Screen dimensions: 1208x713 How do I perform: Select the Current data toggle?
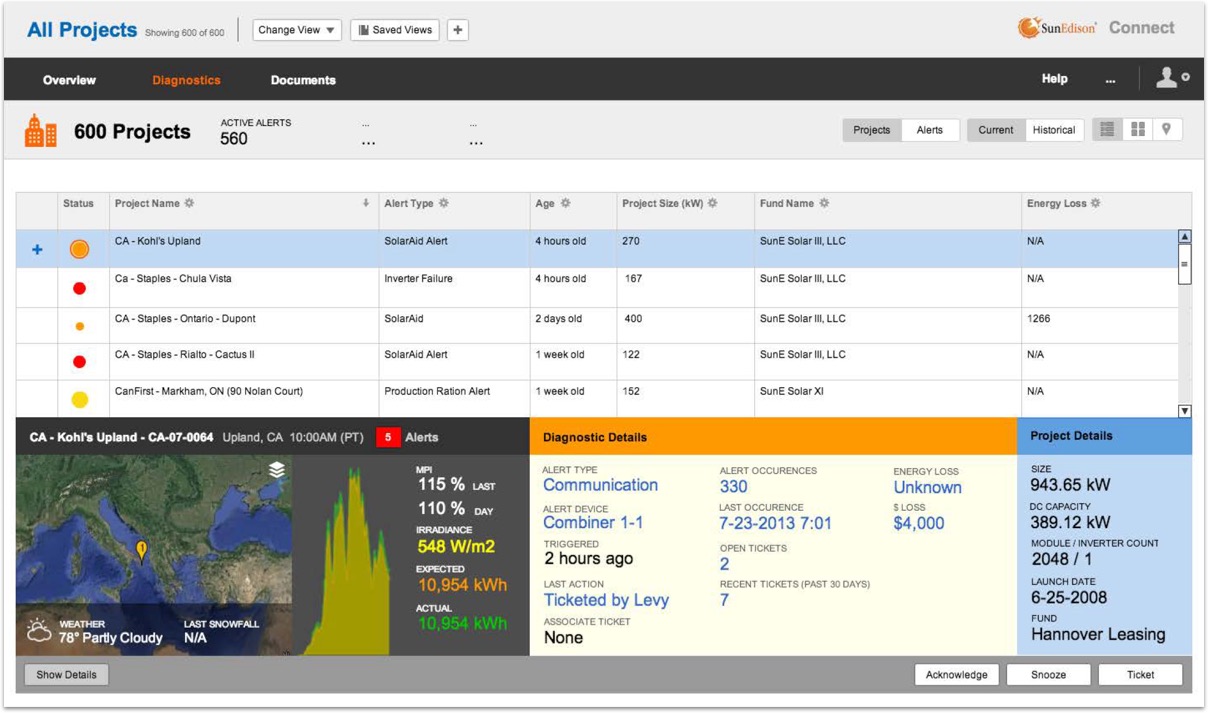(995, 130)
